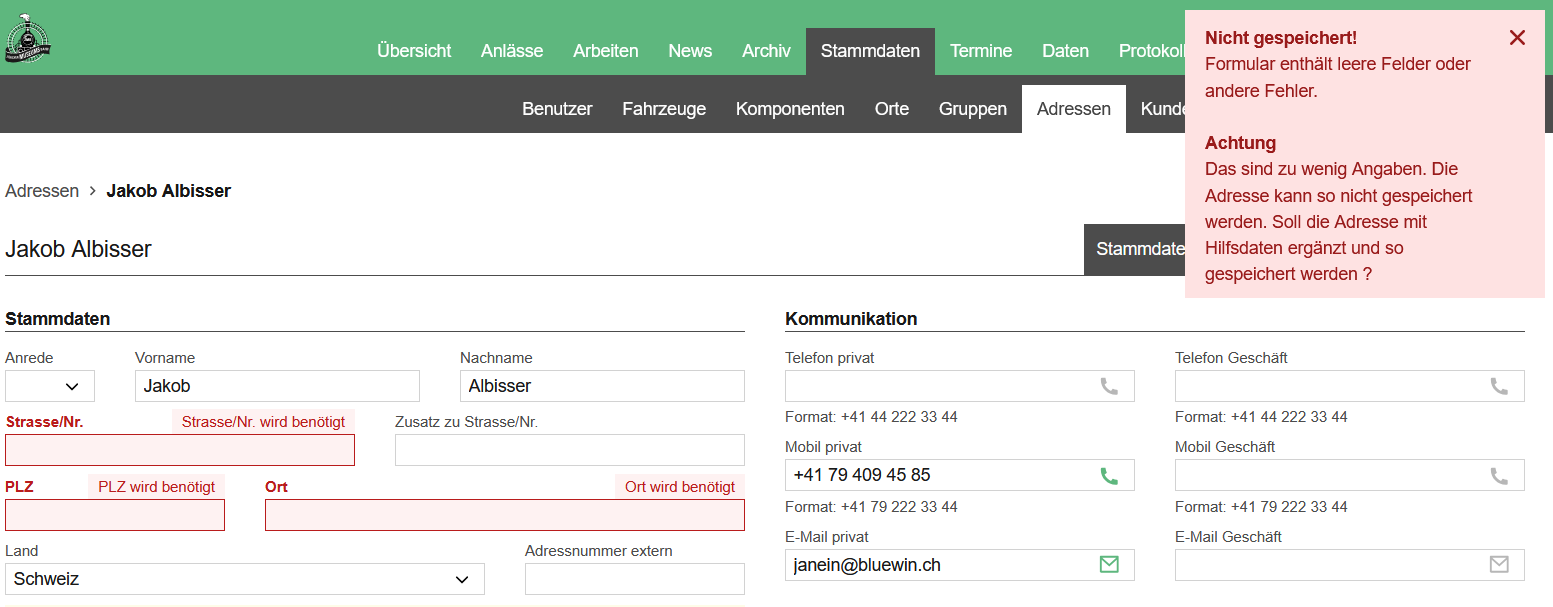Switch to the Termine section

pyautogui.click(x=981, y=50)
